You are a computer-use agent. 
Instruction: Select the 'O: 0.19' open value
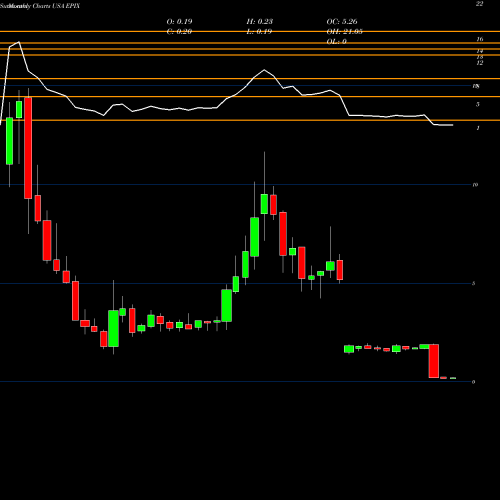(x=179, y=22)
